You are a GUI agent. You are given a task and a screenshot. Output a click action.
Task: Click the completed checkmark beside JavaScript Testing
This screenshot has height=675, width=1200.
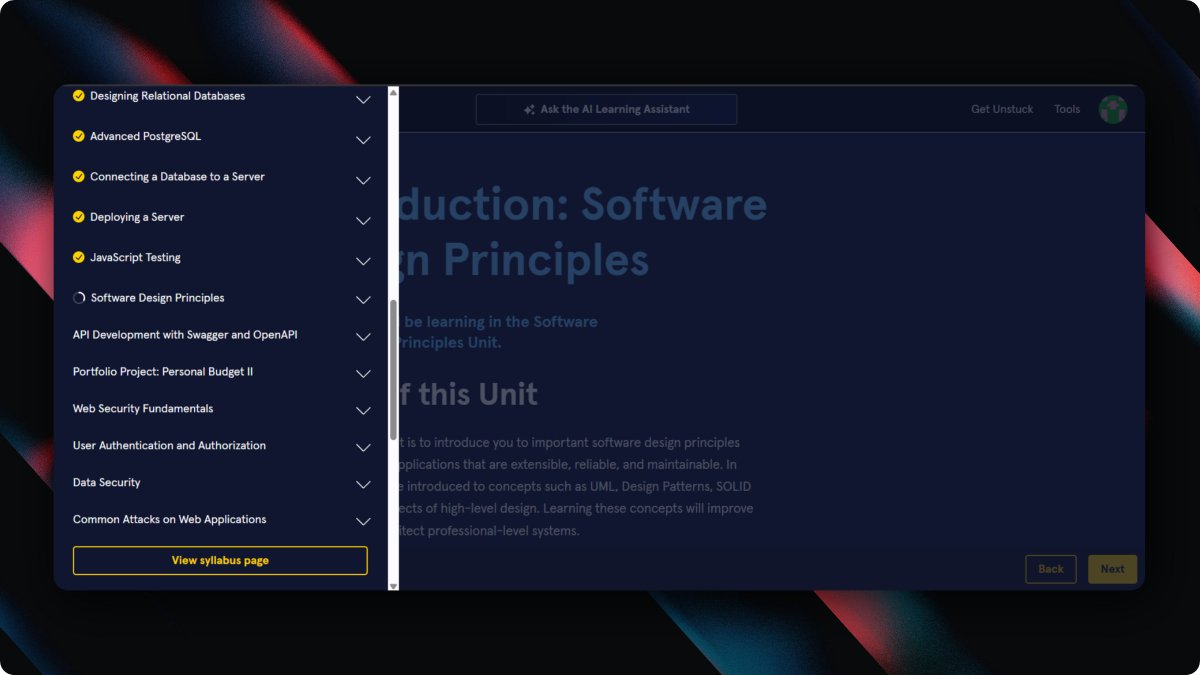[79, 257]
